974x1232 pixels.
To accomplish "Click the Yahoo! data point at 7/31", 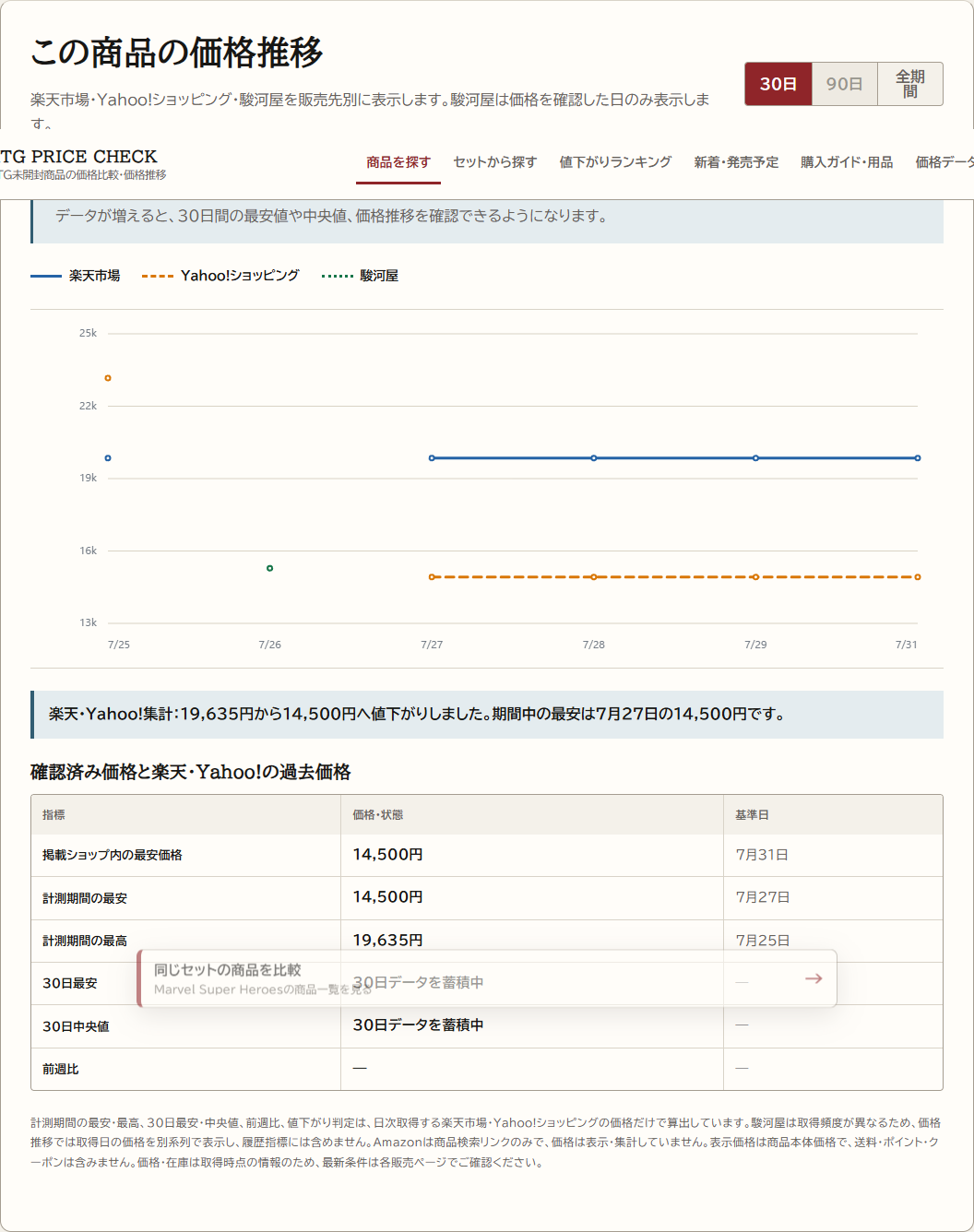I will pyautogui.click(x=917, y=577).
